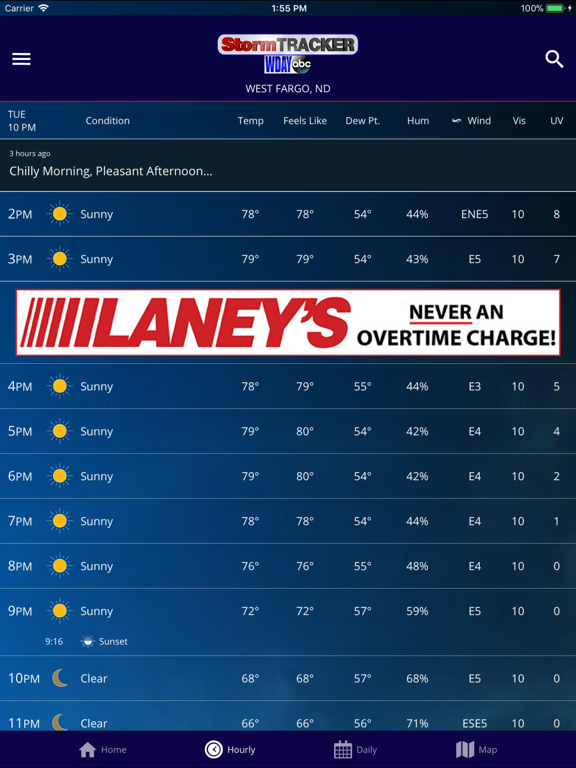Open the hamburger menu

[x=22, y=59]
